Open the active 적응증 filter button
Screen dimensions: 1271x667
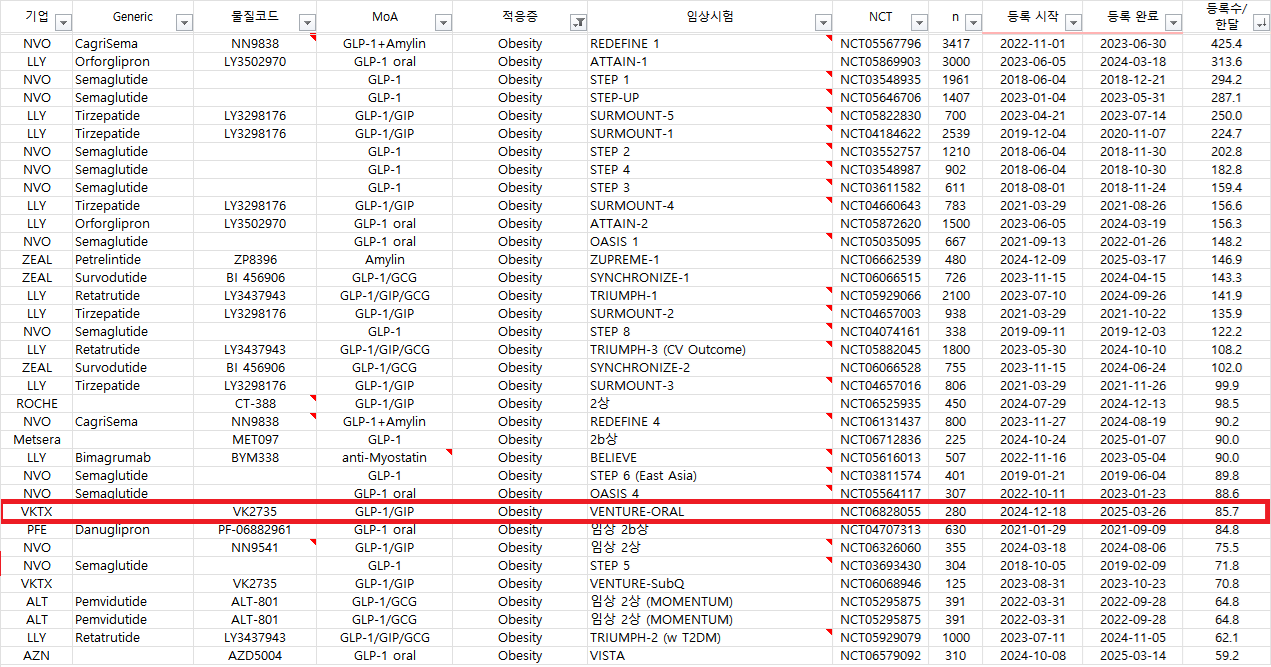point(578,23)
